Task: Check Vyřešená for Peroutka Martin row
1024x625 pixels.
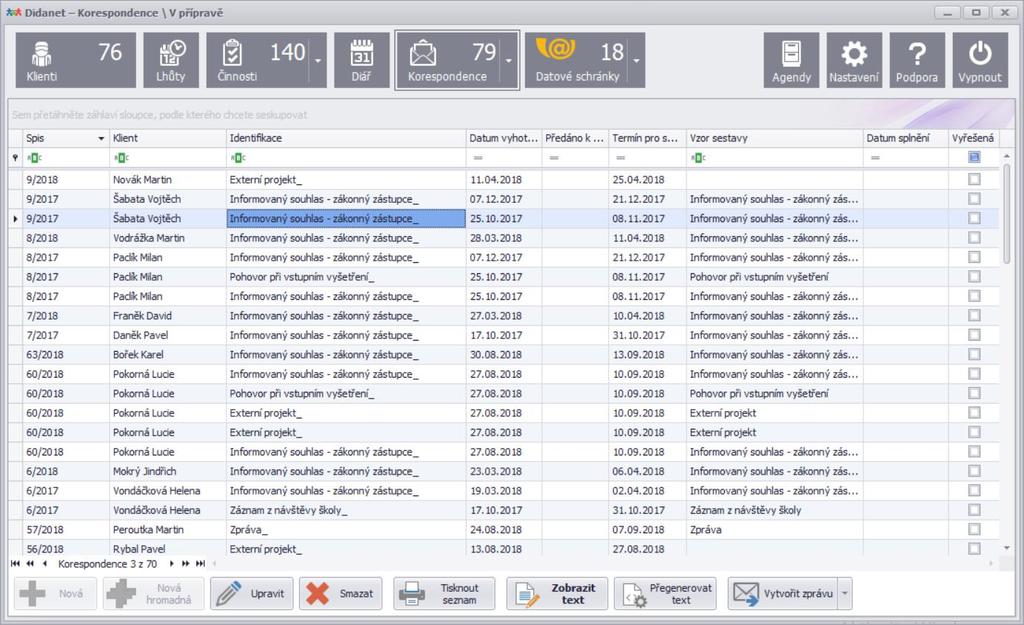Action: click(974, 529)
